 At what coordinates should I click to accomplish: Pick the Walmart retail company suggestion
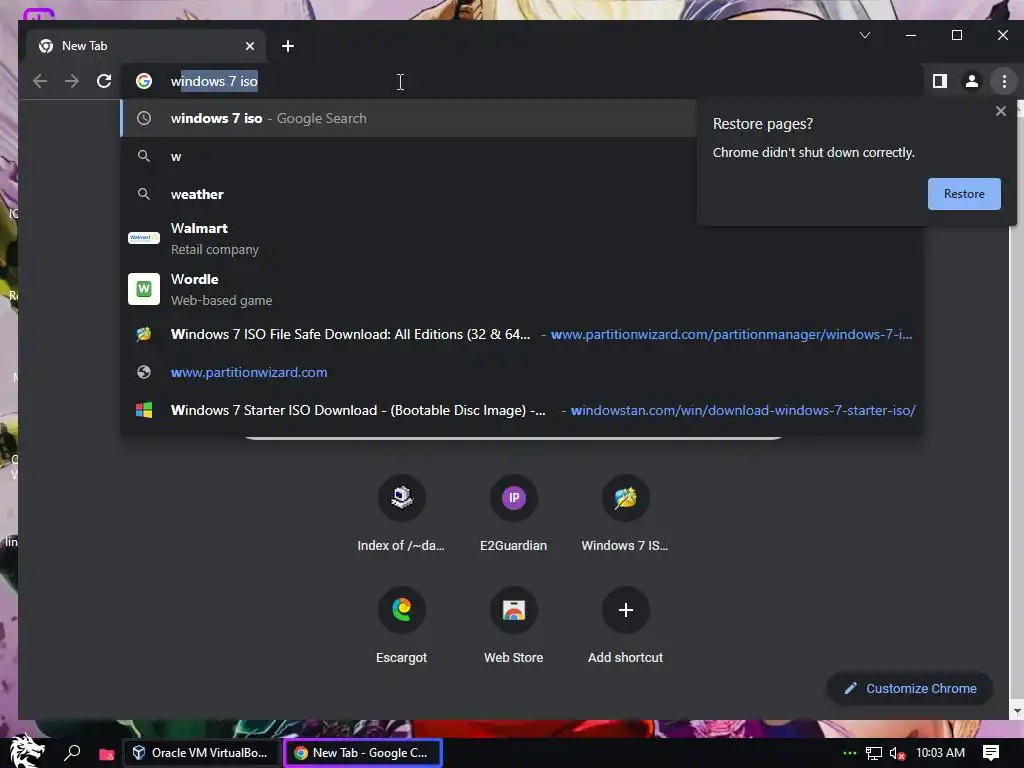click(522, 238)
